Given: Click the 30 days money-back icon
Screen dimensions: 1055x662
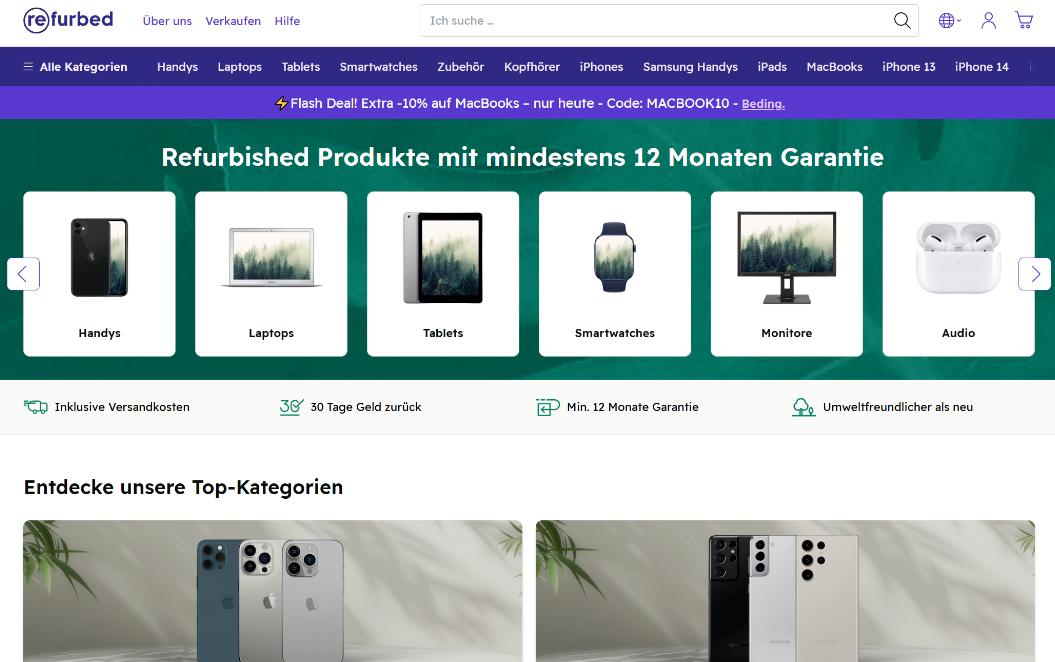Looking at the screenshot, I should coord(291,407).
